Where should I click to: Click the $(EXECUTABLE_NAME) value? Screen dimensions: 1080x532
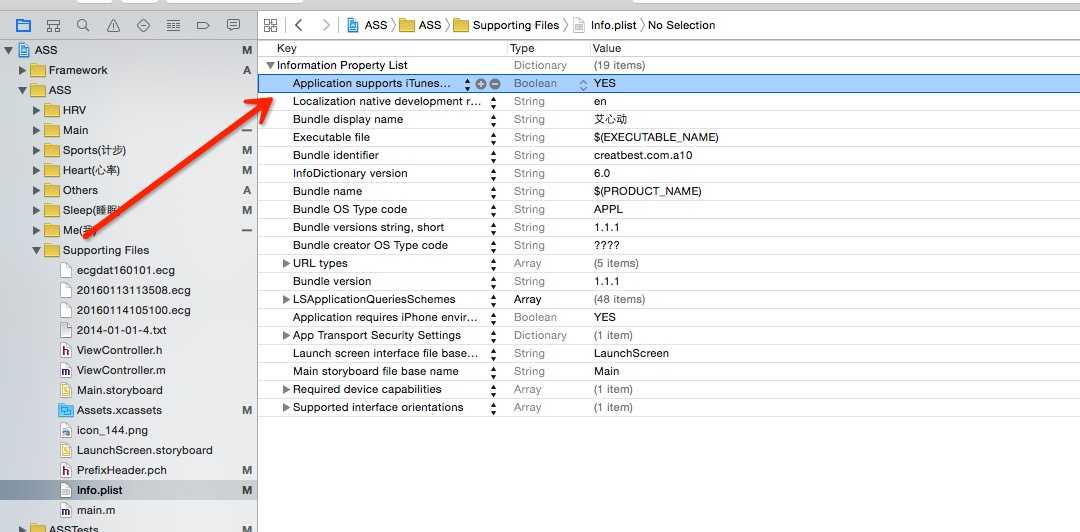[656, 137]
